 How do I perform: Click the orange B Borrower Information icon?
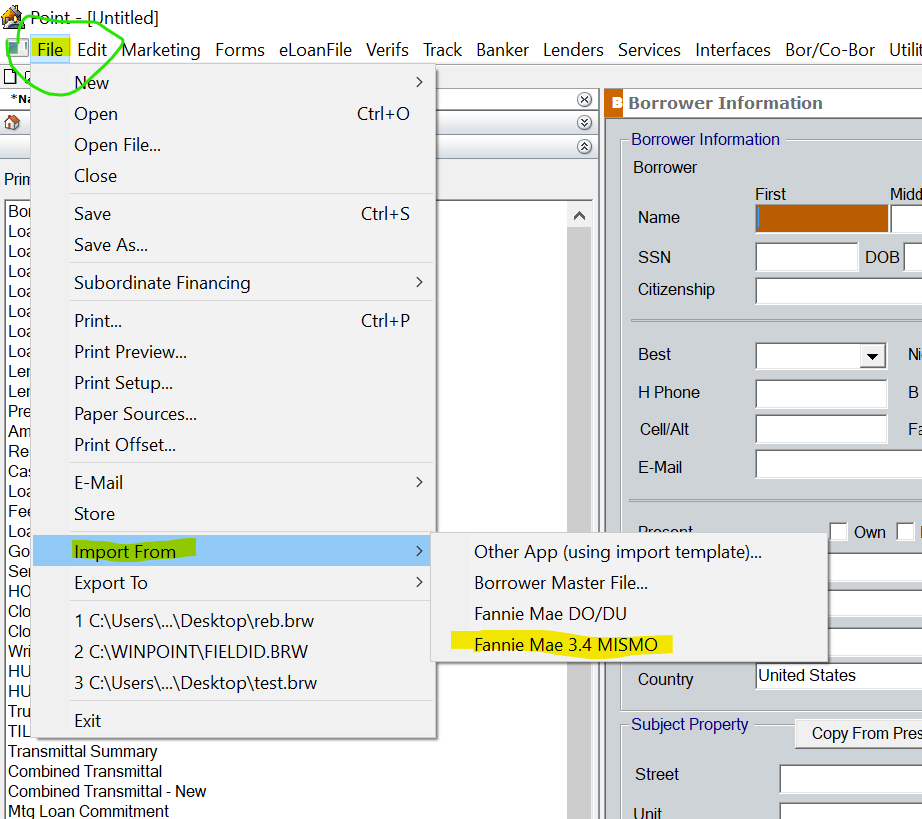click(615, 103)
